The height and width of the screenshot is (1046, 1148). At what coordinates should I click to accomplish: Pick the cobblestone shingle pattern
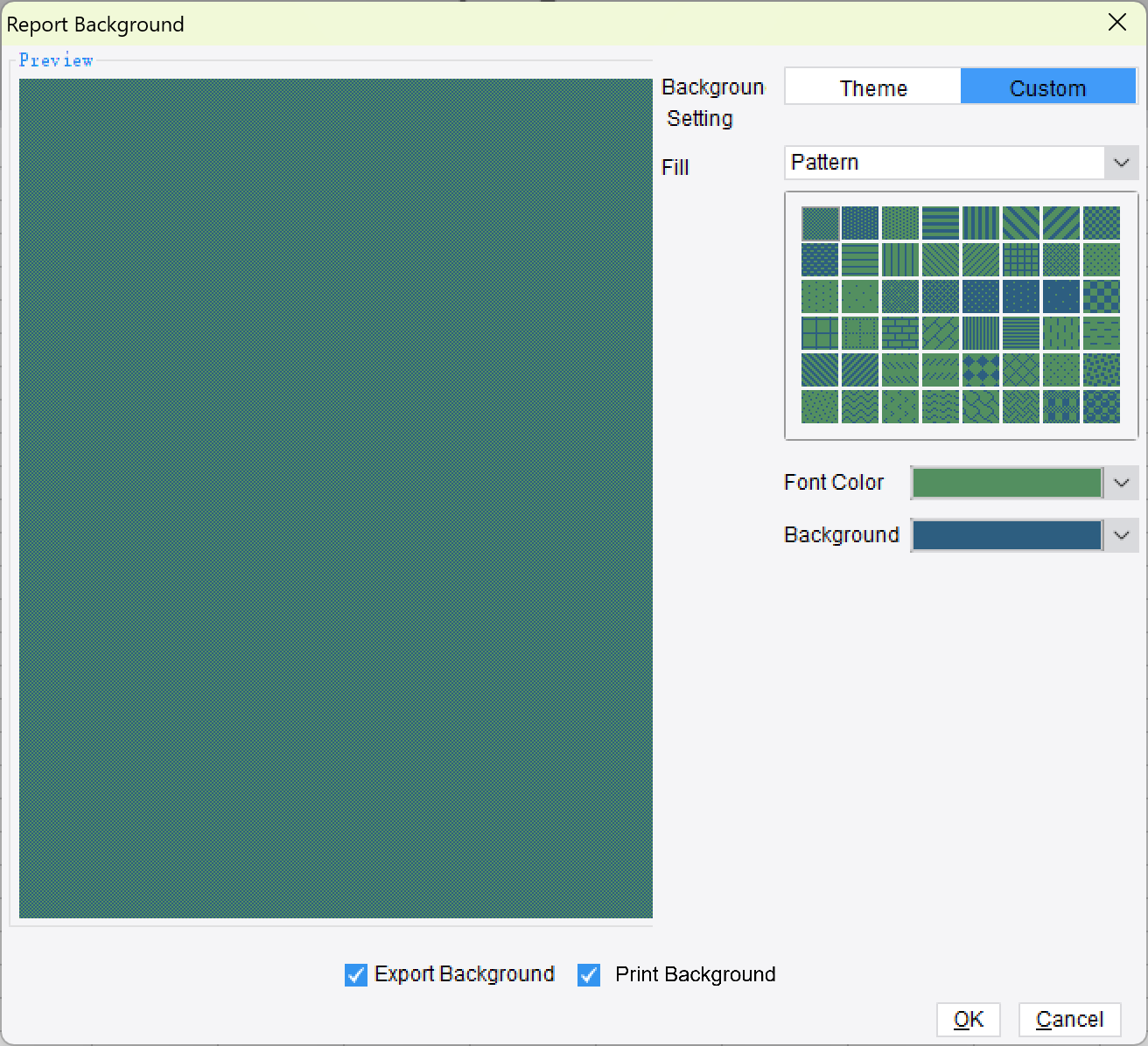click(981, 407)
